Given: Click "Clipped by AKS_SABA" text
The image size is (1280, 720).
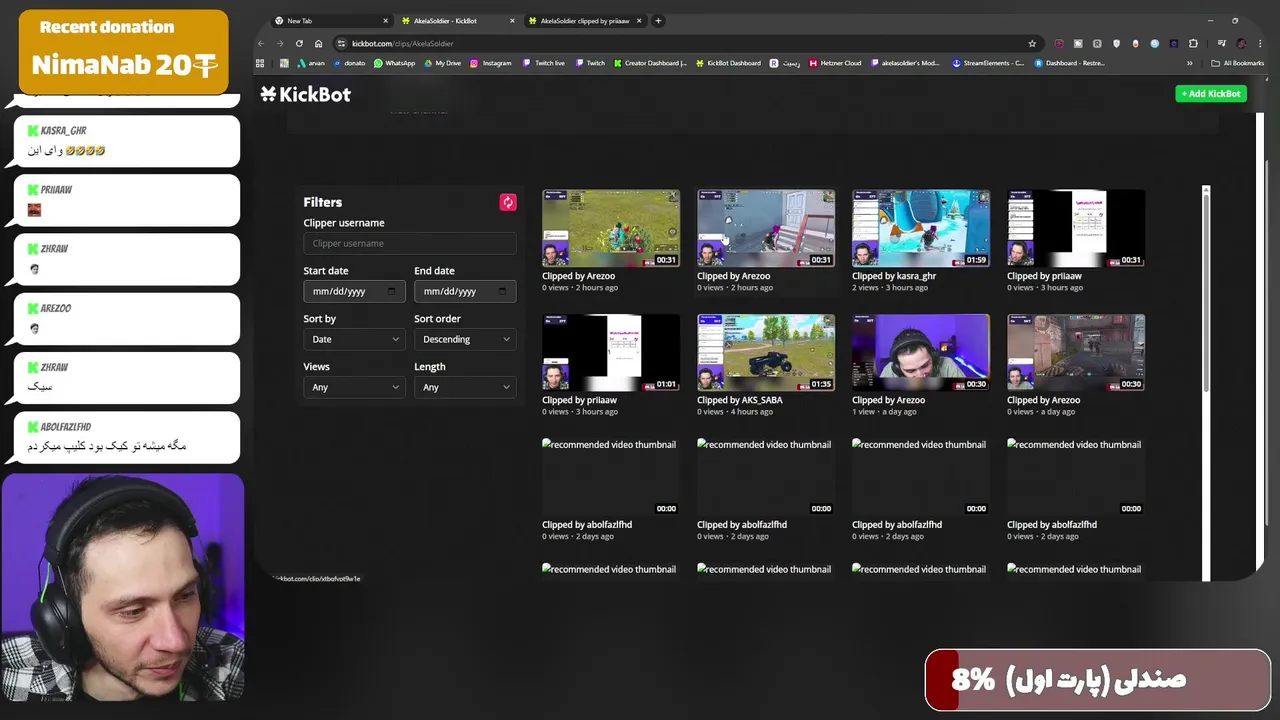Looking at the screenshot, I should (x=740, y=400).
